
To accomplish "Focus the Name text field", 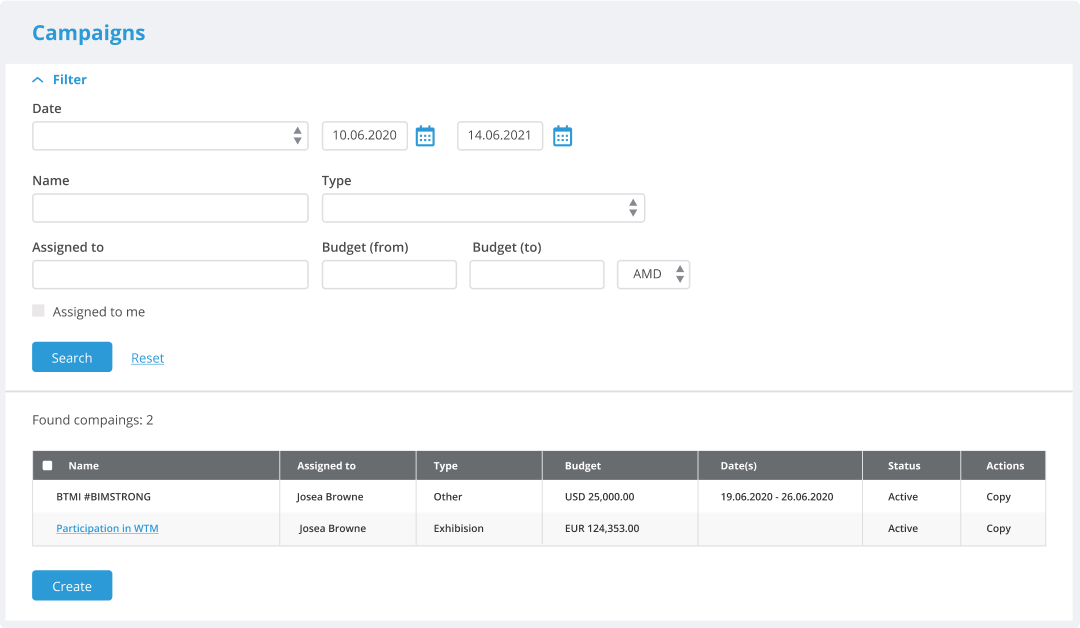I will click(x=170, y=208).
